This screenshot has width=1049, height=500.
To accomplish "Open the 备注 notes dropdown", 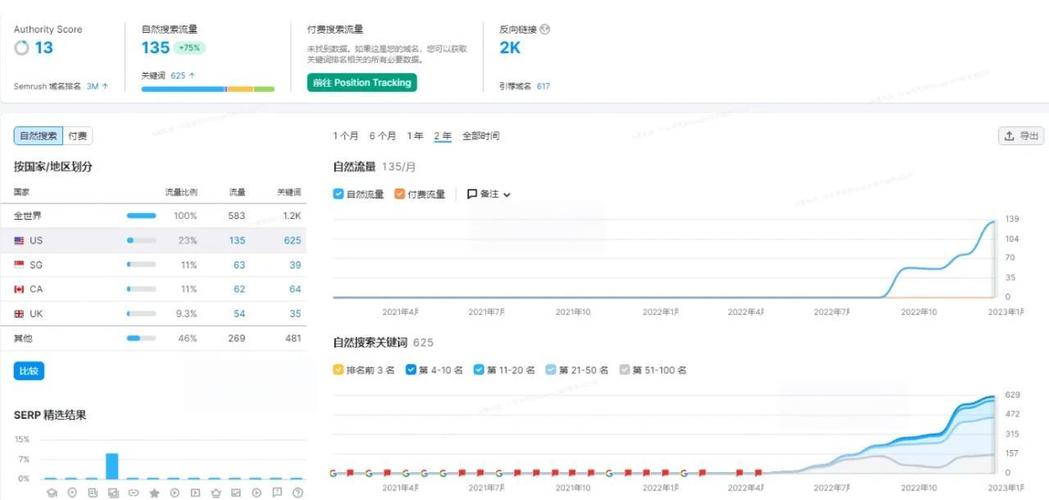I will tap(489, 194).
